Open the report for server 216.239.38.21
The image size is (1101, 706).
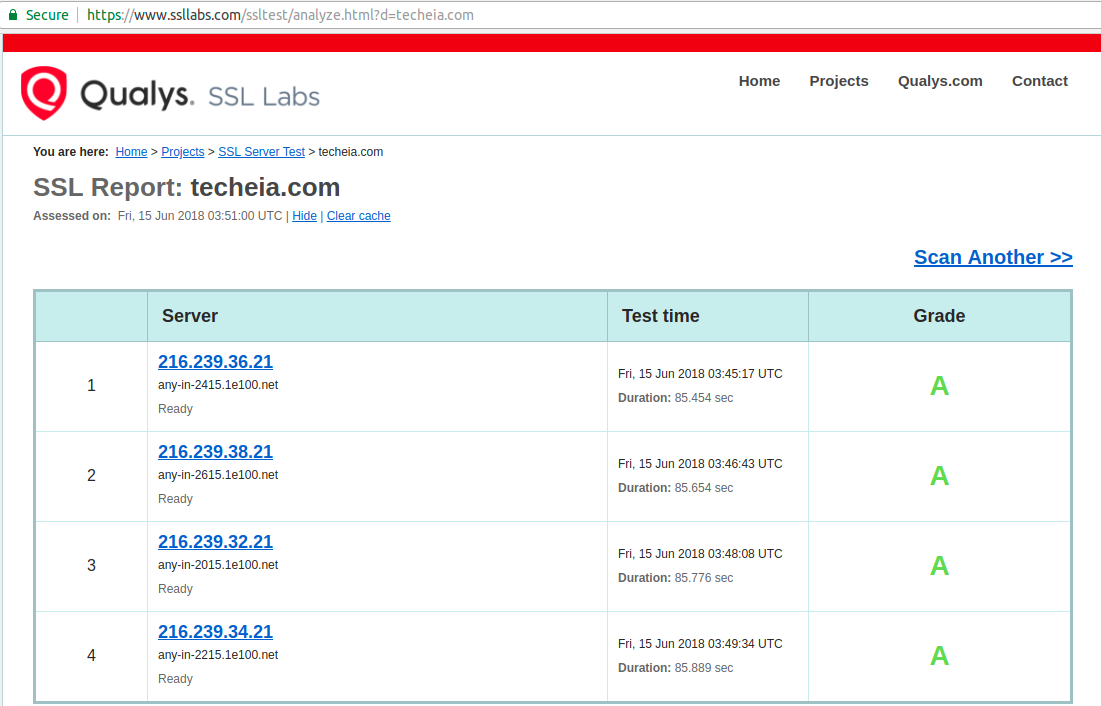point(215,451)
